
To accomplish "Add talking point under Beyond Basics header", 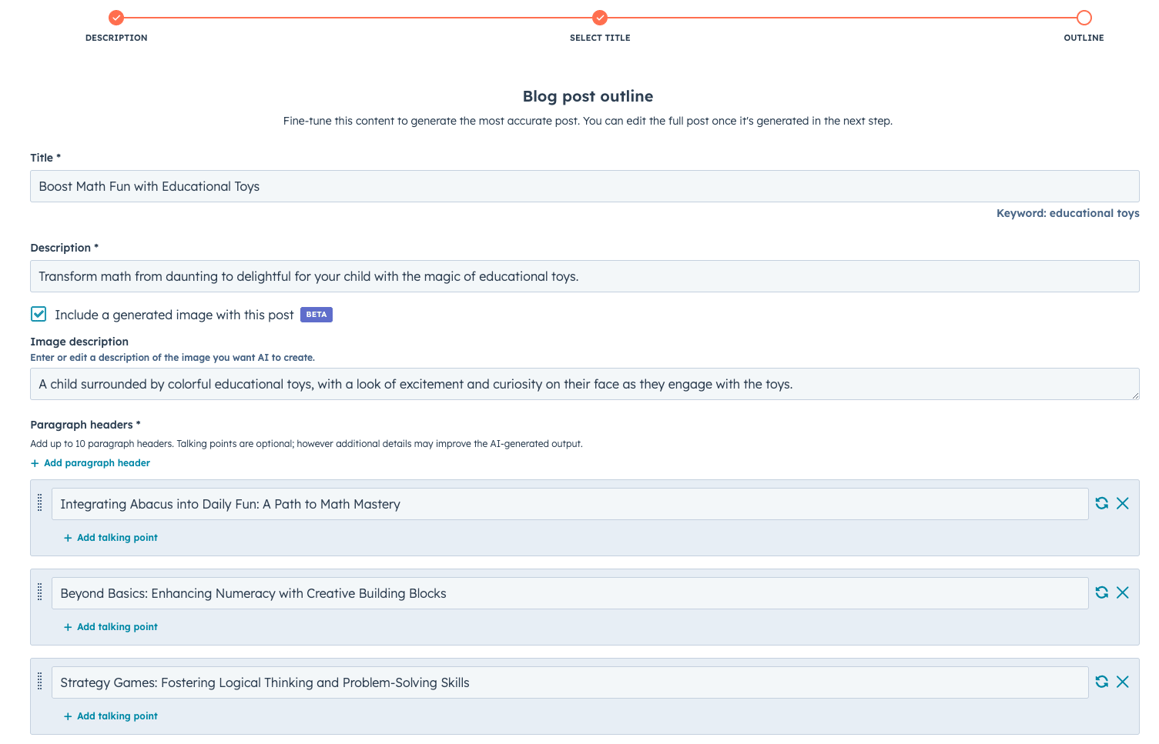I will (110, 627).
